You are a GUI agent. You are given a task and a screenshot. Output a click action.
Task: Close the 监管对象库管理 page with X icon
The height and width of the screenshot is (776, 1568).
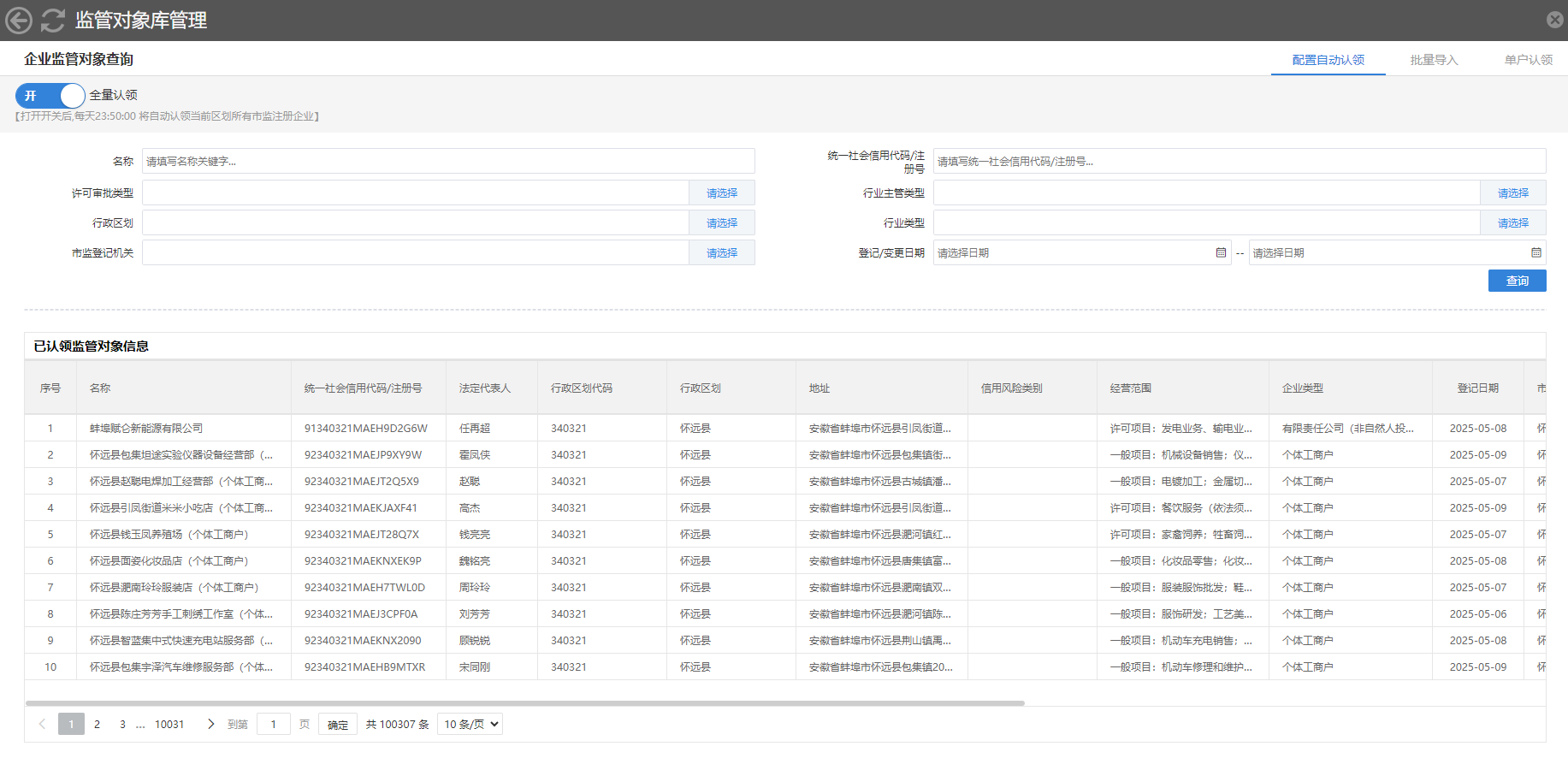(x=1554, y=20)
